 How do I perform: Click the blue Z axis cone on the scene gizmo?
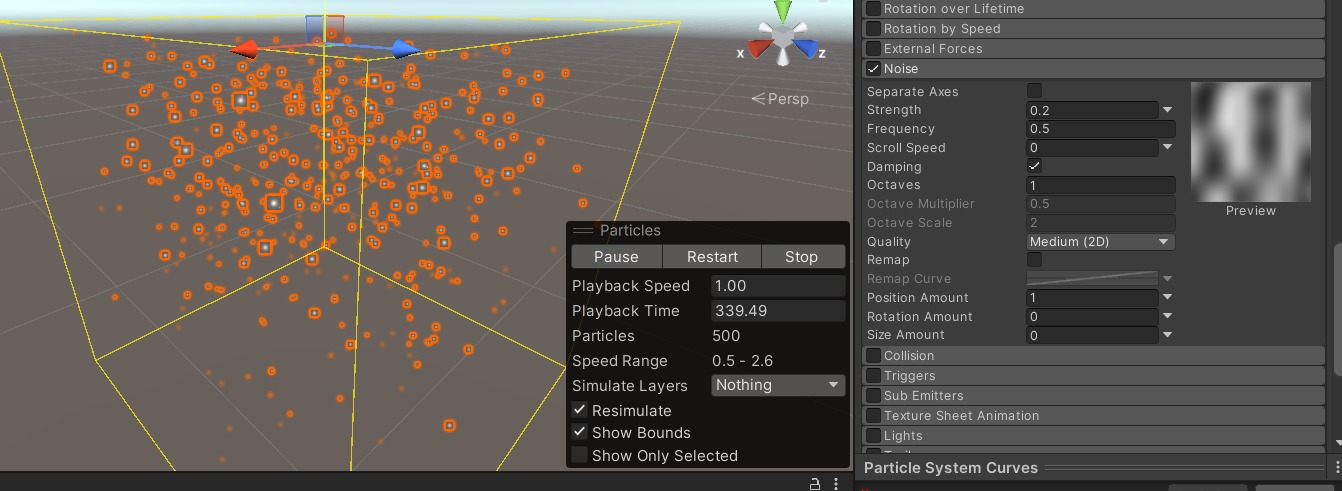click(x=808, y=47)
